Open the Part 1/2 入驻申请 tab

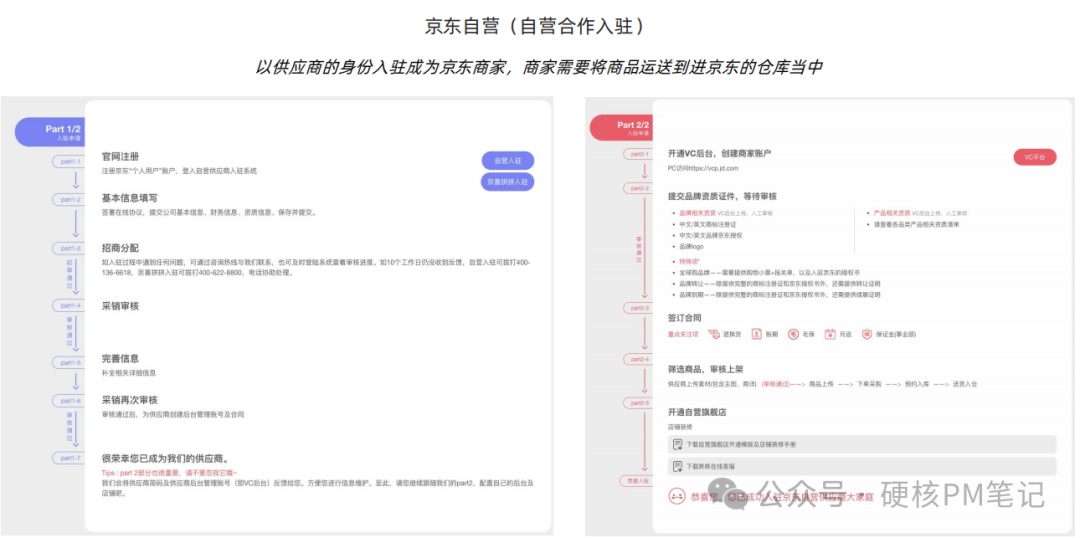pos(51,132)
